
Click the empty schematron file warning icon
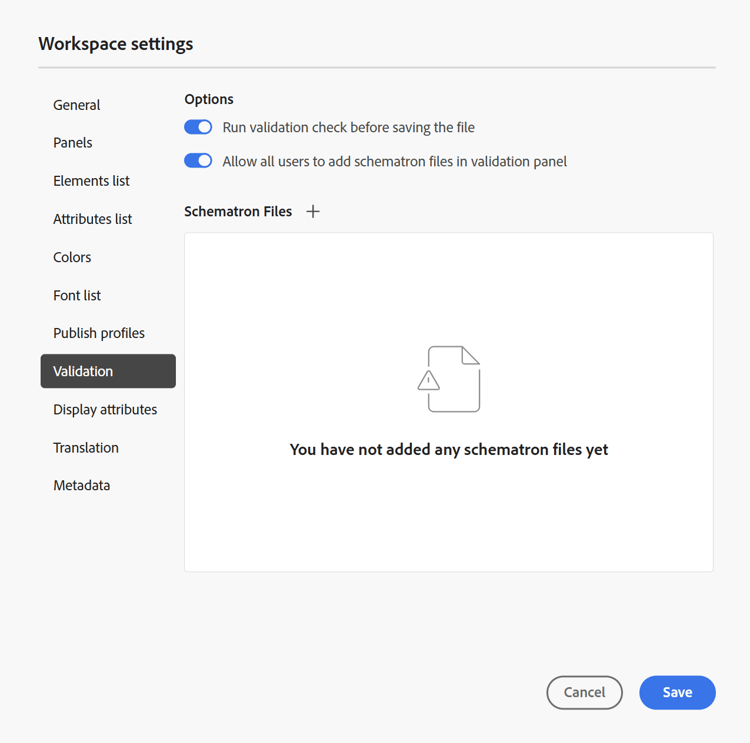(x=449, y=379)
